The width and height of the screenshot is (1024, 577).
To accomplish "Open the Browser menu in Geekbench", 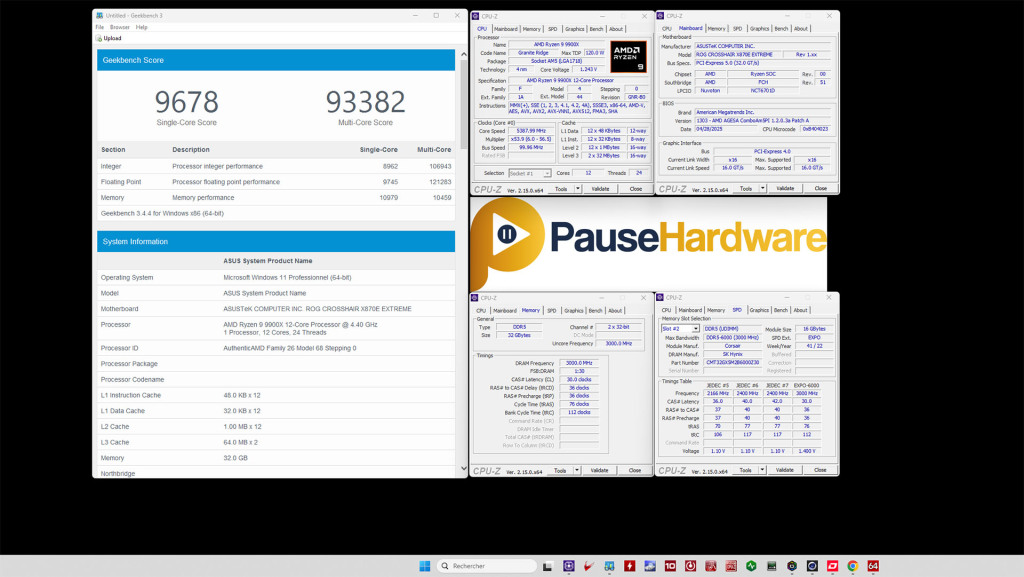I will click(120, 27).
